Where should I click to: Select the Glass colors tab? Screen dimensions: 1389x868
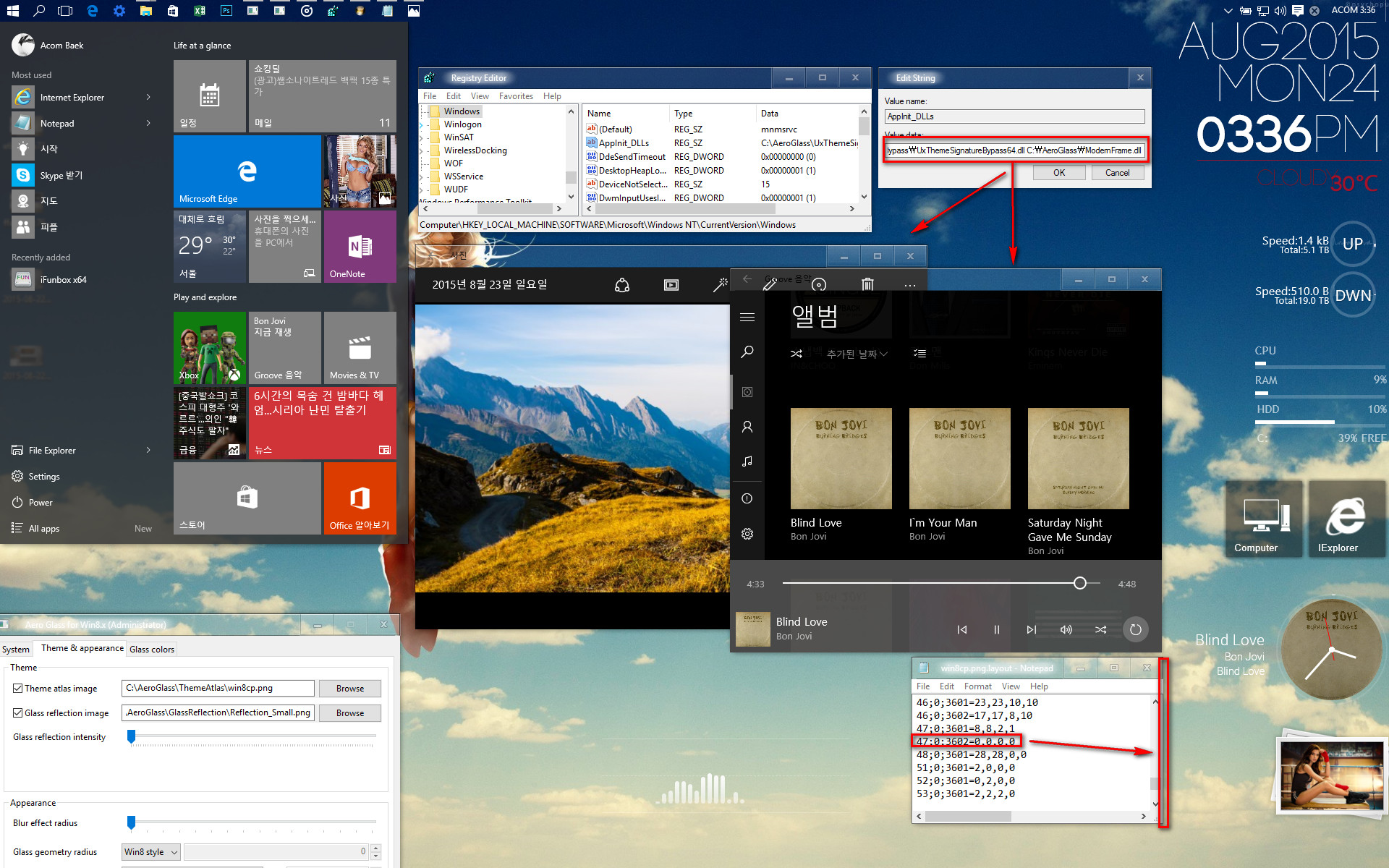(x=152, y=648)
